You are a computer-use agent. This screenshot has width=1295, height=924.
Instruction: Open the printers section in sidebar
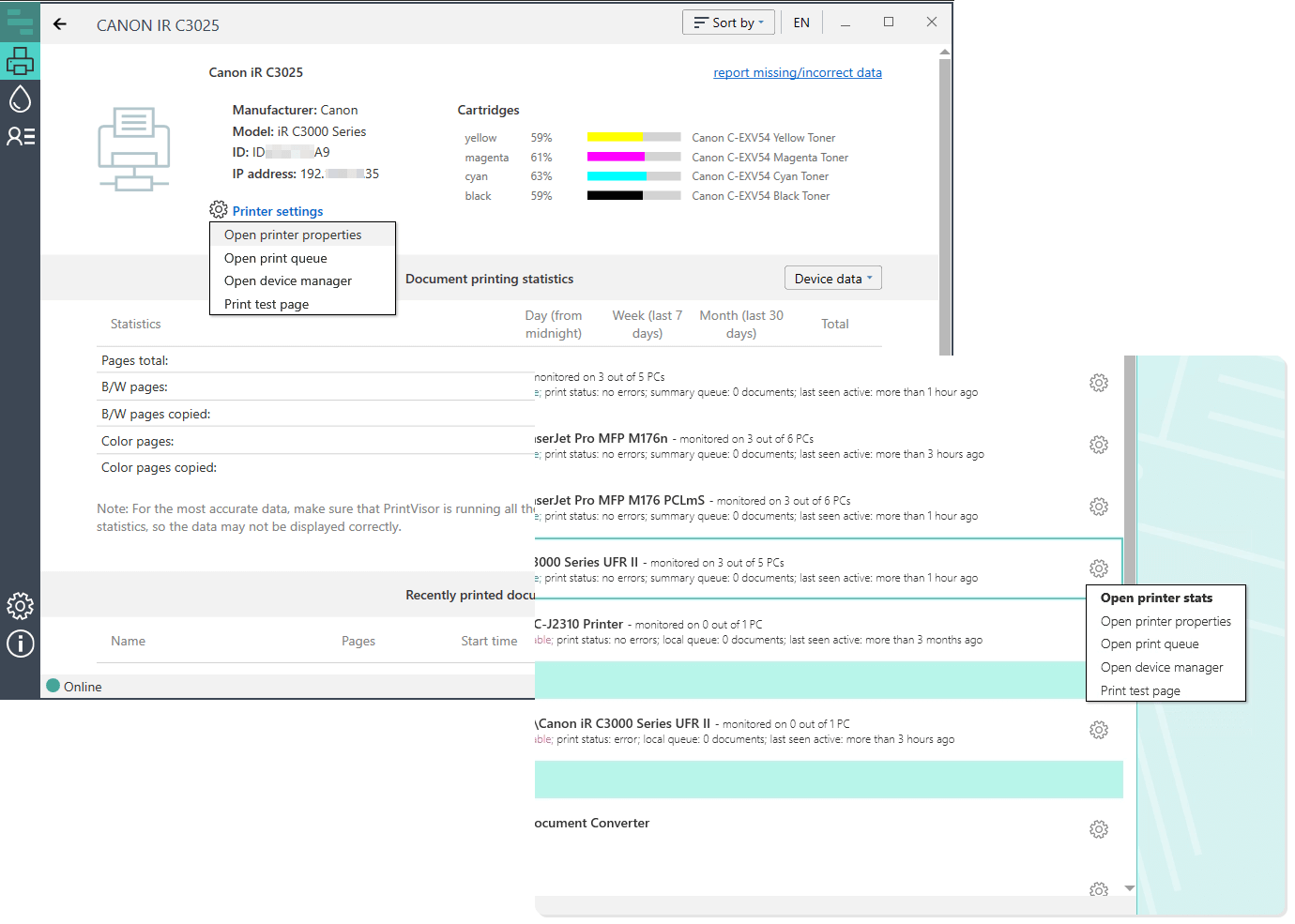point(20,61)
